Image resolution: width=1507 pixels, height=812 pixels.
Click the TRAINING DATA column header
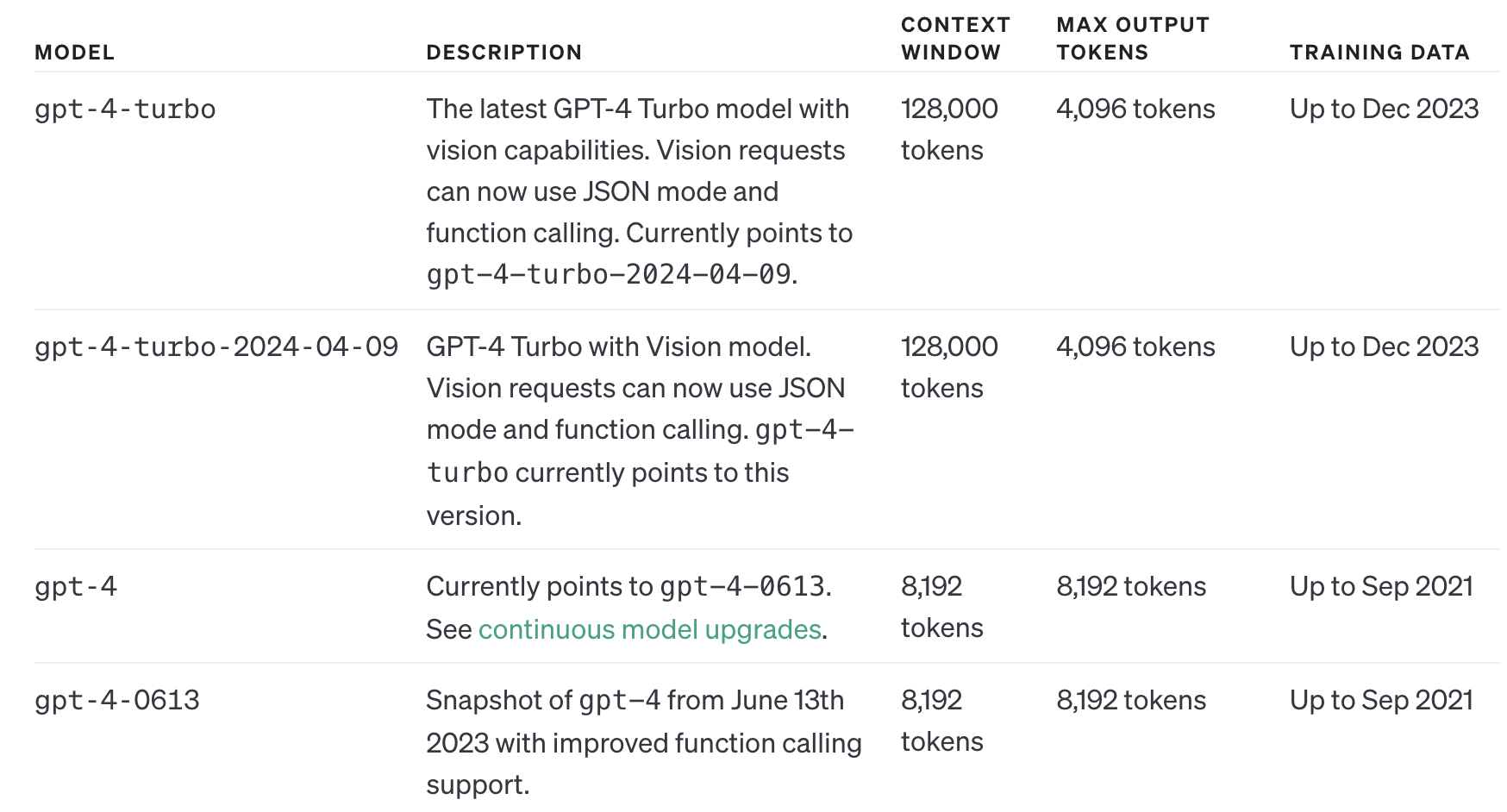(x=1379, y=53)
